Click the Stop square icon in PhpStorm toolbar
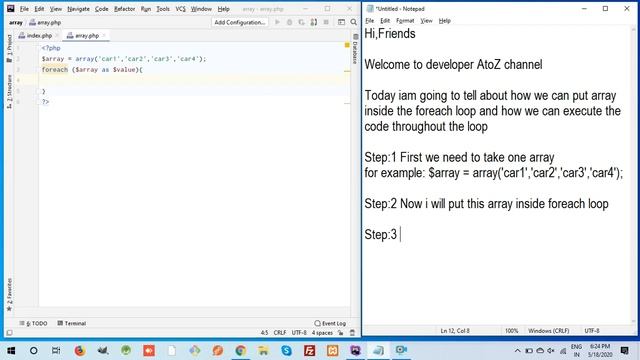This screenshot has height=360, width=640. click(326, 22)
